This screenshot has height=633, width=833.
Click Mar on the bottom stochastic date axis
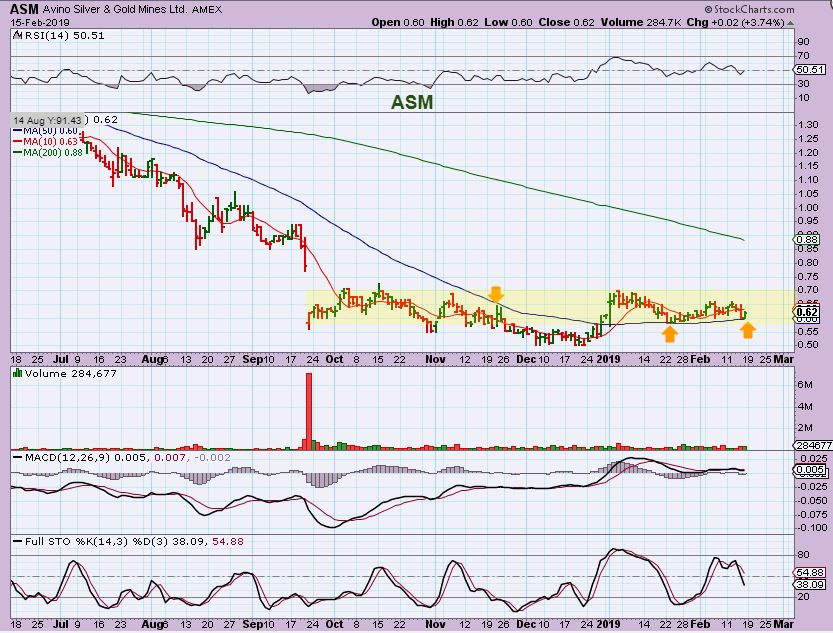(x=784, y=625)
